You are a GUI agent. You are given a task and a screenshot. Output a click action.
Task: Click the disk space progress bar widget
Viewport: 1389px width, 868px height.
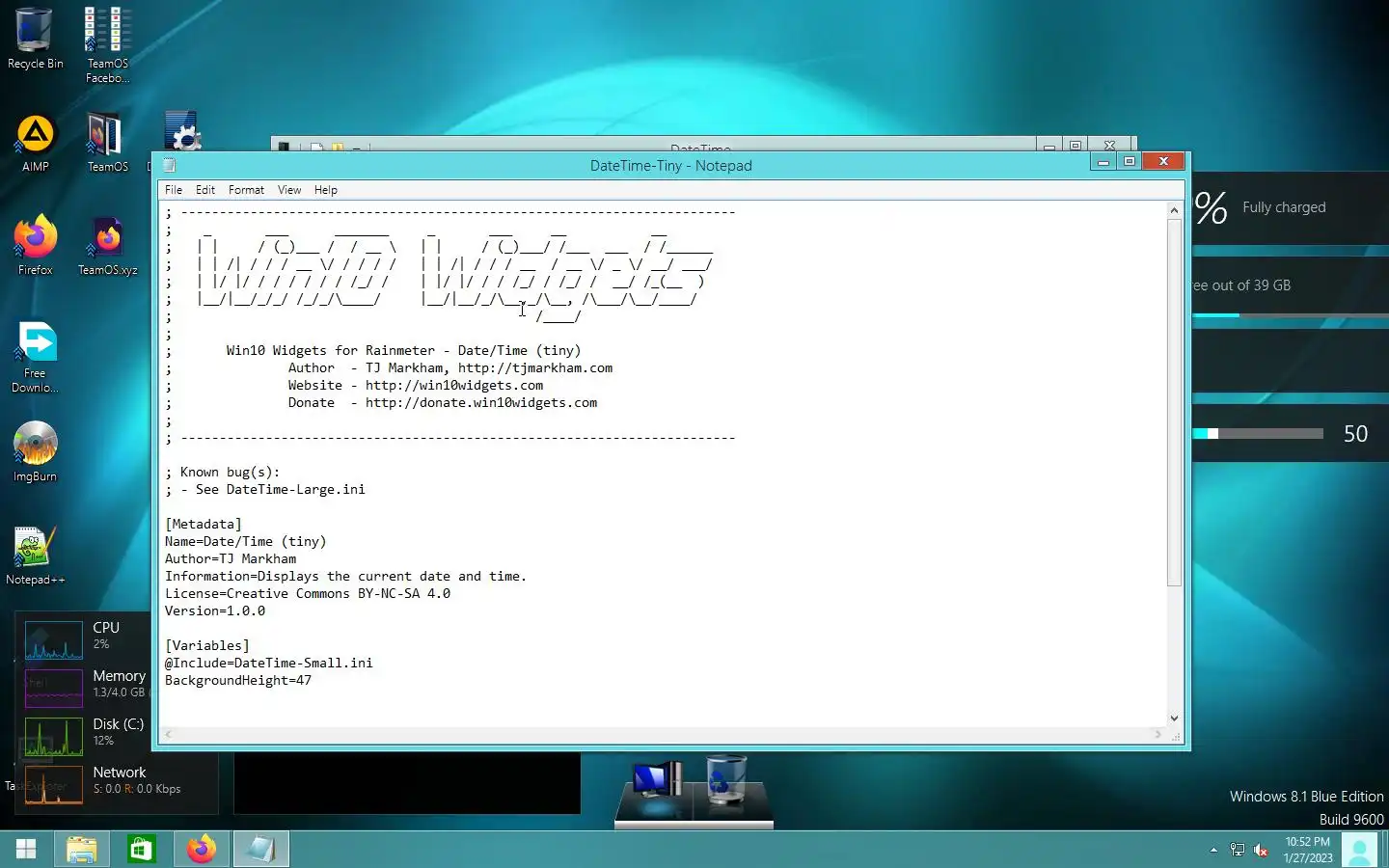pos(1291,315)
